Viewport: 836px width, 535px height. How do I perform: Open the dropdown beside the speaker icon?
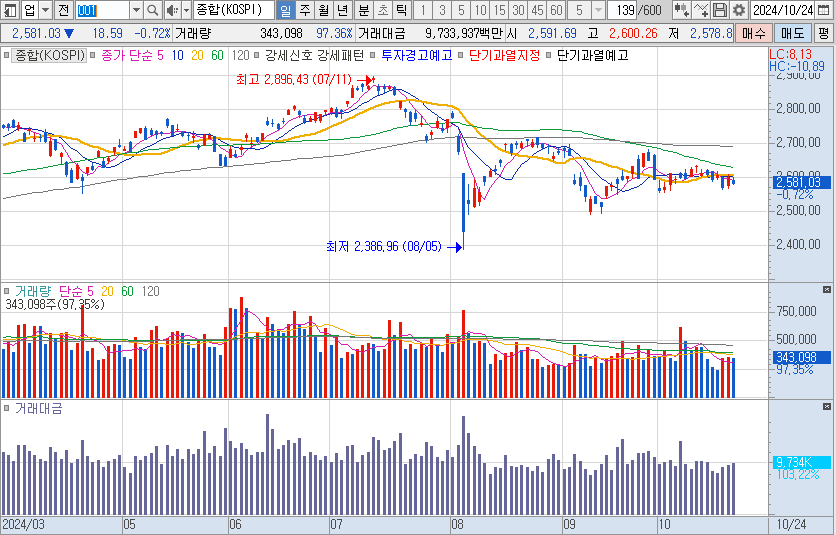[x=187, y=10]
